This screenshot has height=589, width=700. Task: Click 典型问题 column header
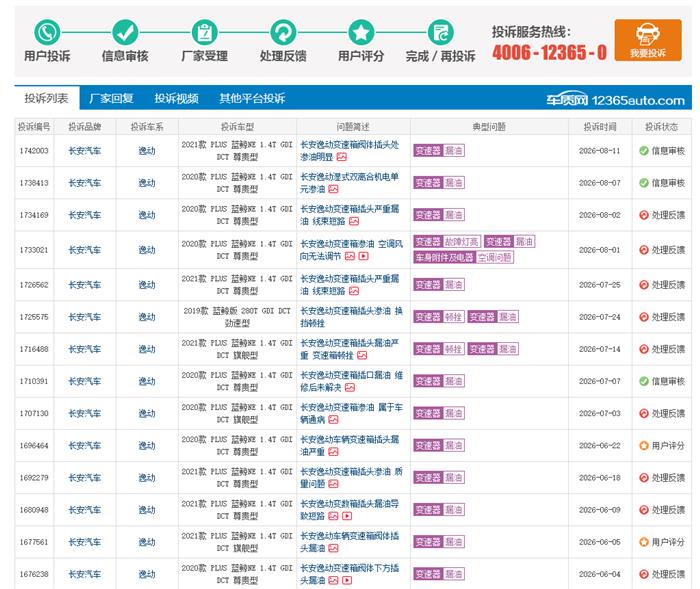click(489, 127)
